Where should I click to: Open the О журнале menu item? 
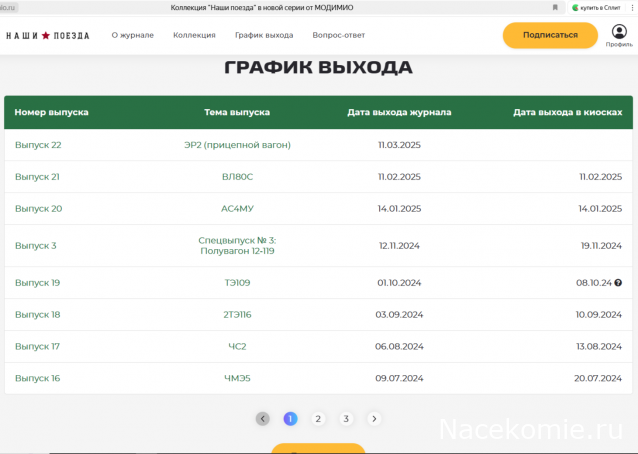[132, 35]
